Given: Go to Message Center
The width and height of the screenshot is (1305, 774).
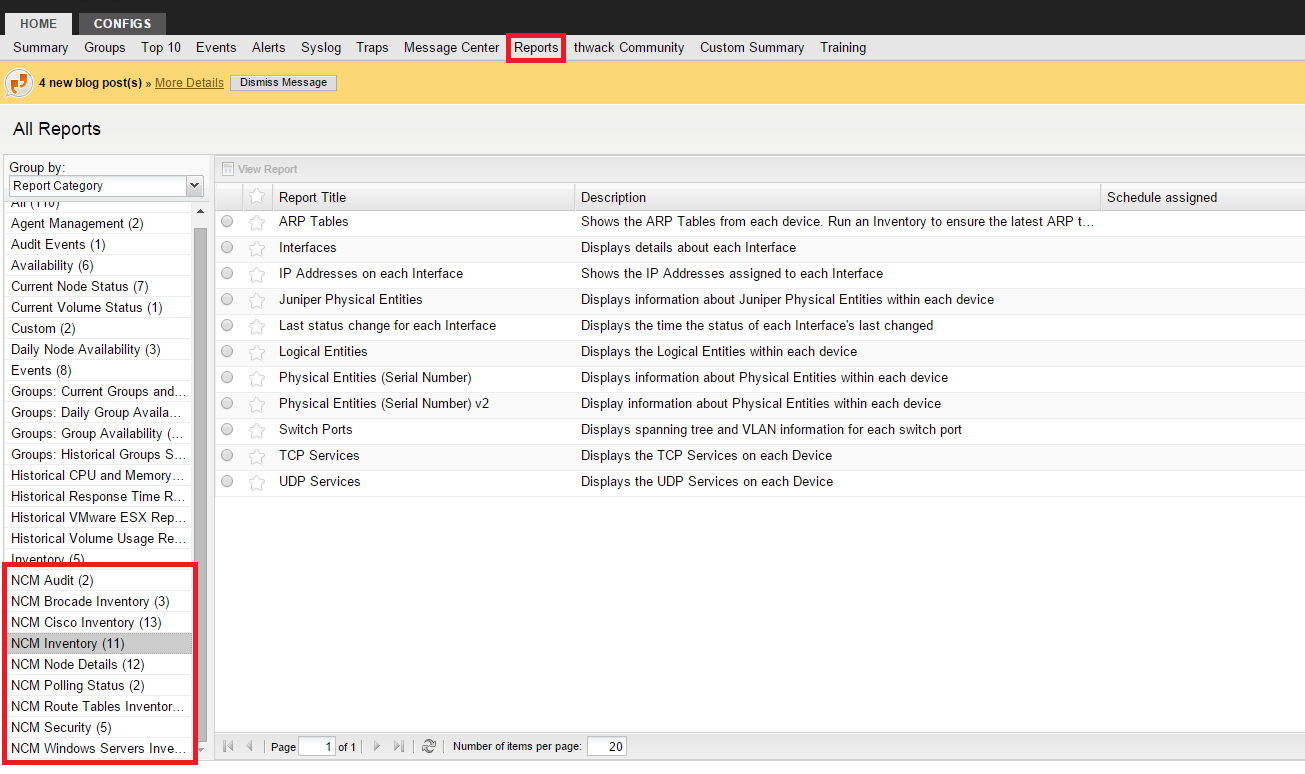Looking at the screenshot, I should coord(452,48).
